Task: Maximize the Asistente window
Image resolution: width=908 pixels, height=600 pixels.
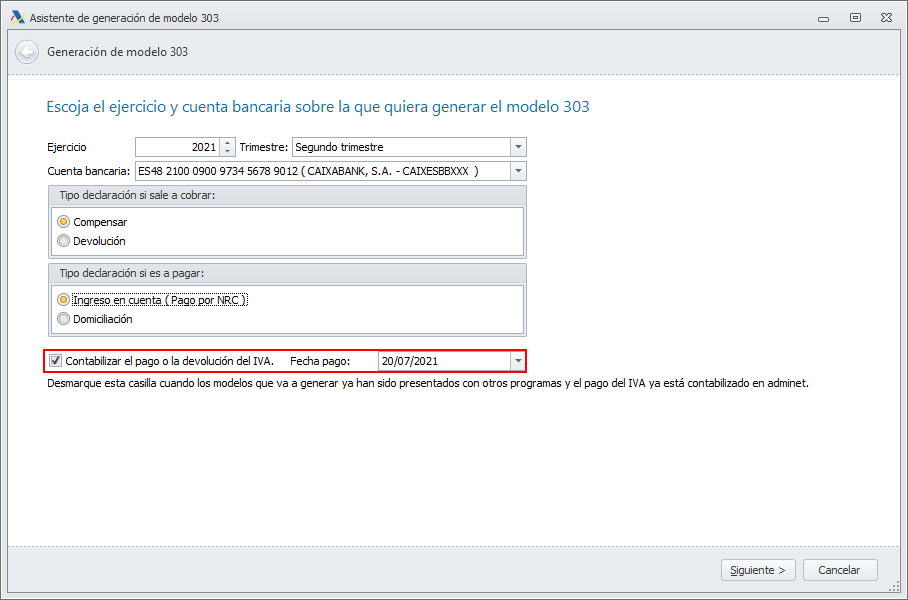Action: coord(855,18)
